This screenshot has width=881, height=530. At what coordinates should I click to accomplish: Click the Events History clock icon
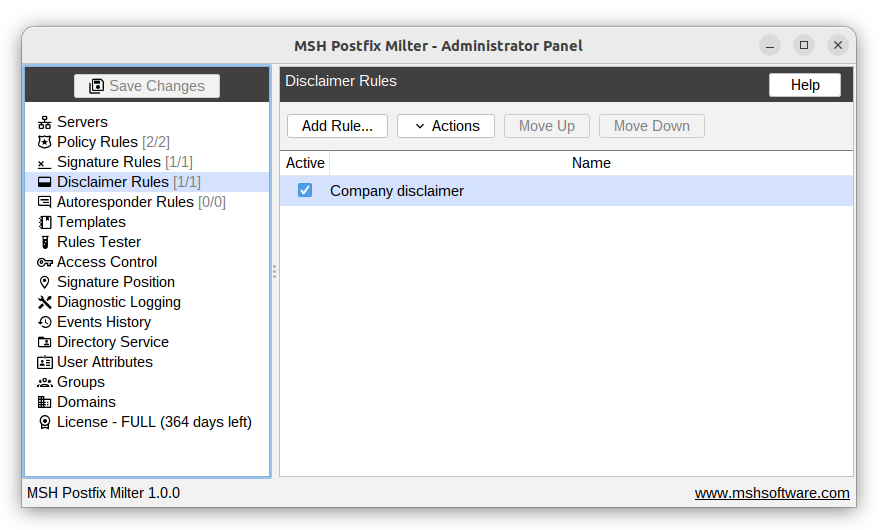tap(44, 322)
